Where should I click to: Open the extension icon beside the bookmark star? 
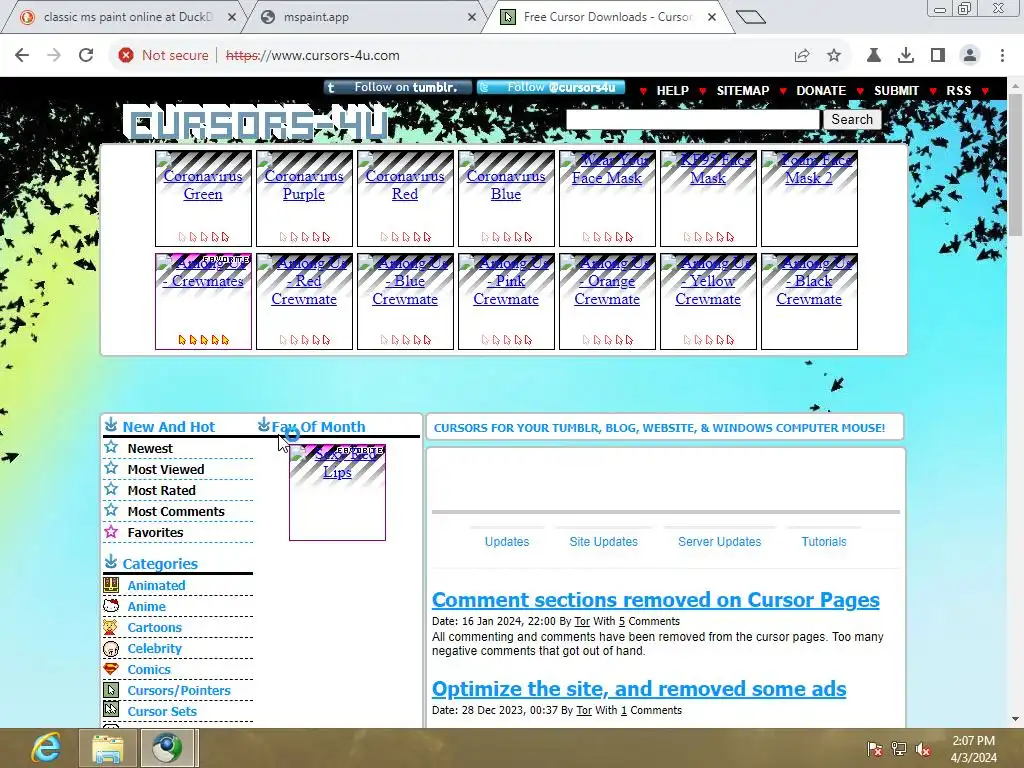[874, 56]
